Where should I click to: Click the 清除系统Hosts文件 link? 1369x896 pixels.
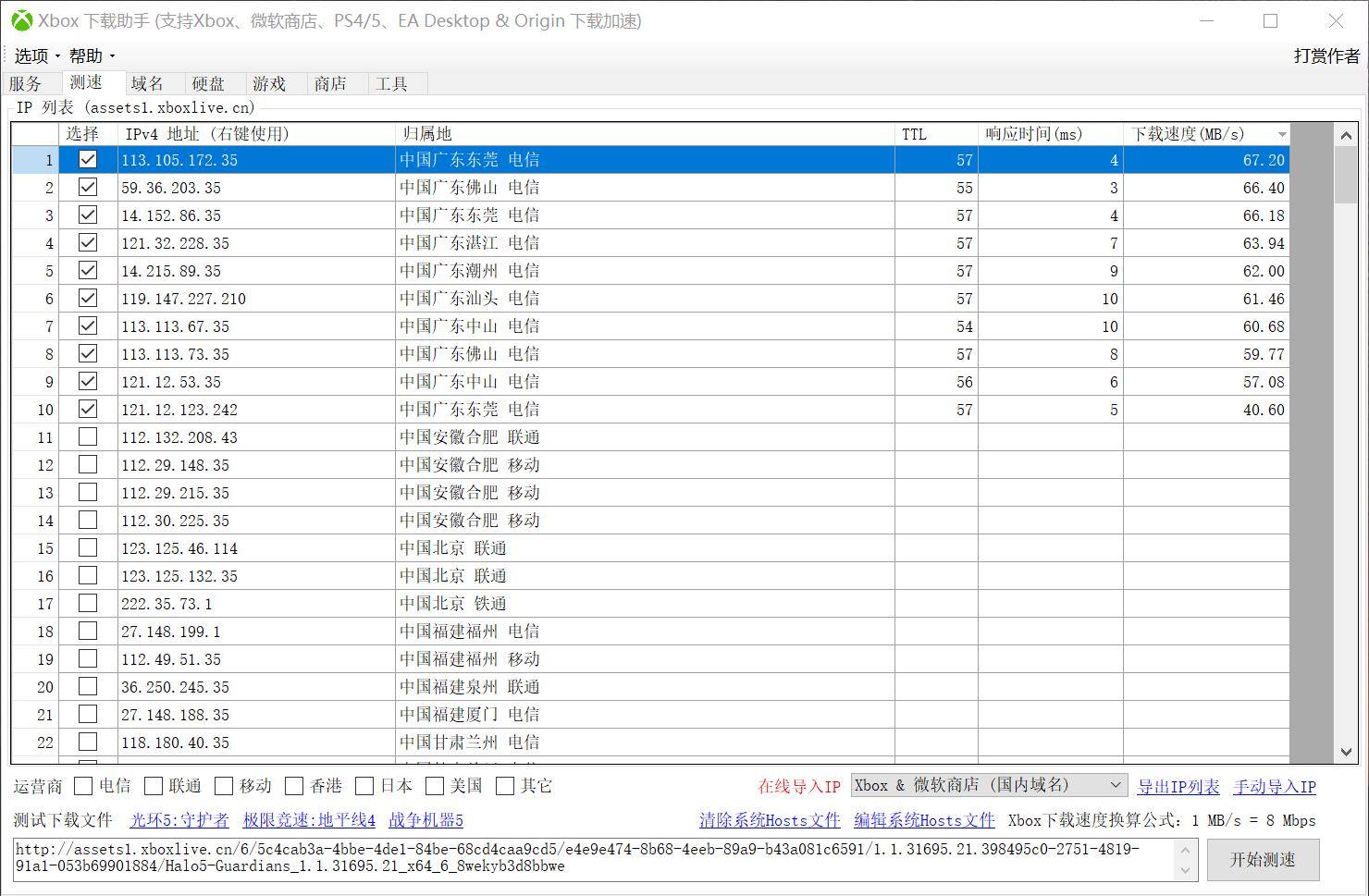click(x=770, y=820)
